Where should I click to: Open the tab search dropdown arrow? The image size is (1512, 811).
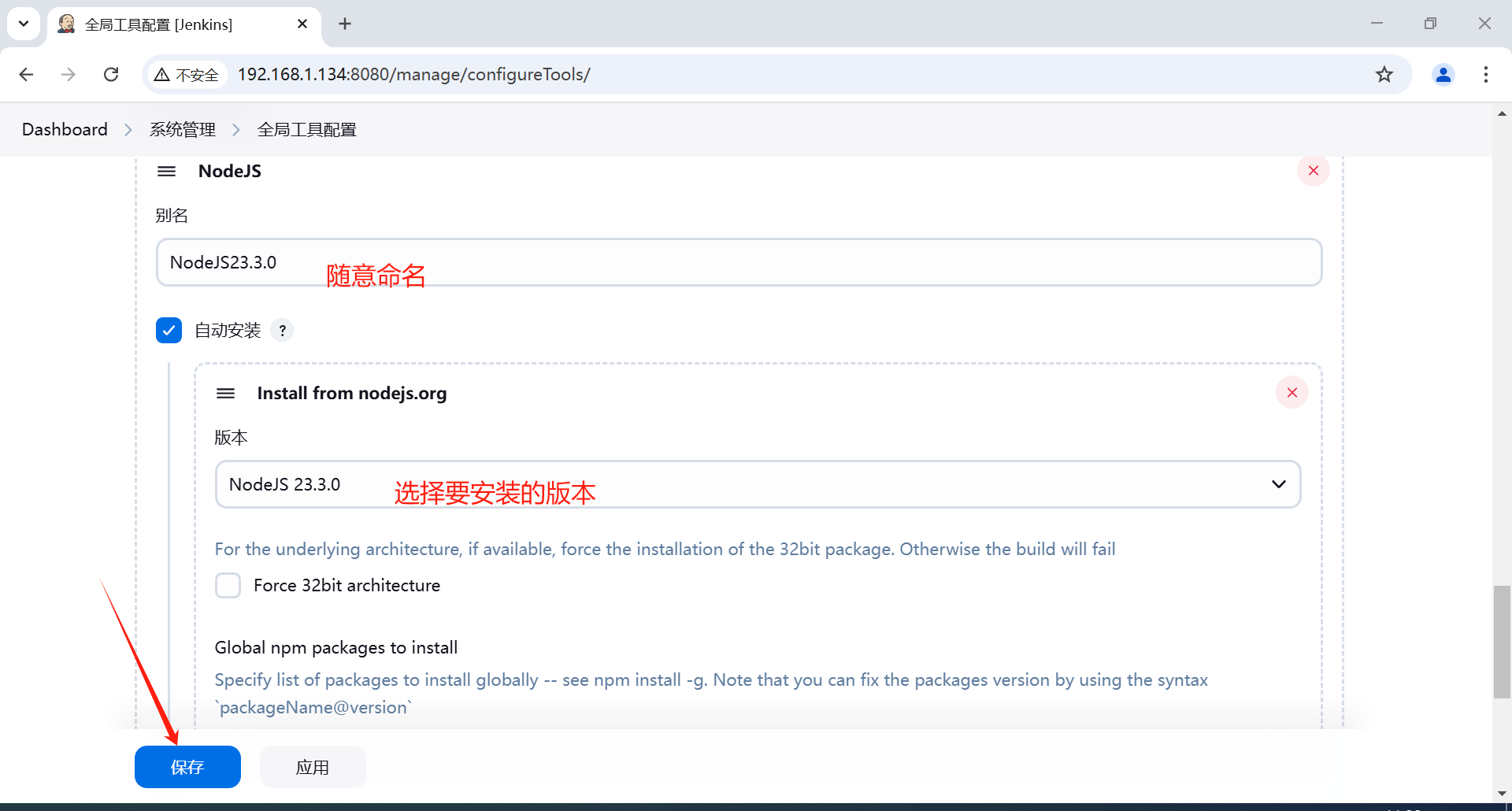click(24, 24)
